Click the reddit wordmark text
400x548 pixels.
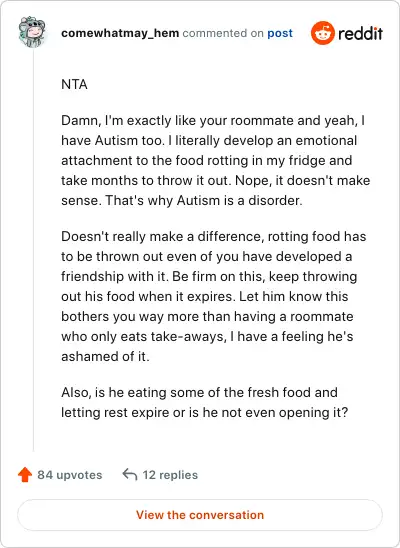point(360,34)
